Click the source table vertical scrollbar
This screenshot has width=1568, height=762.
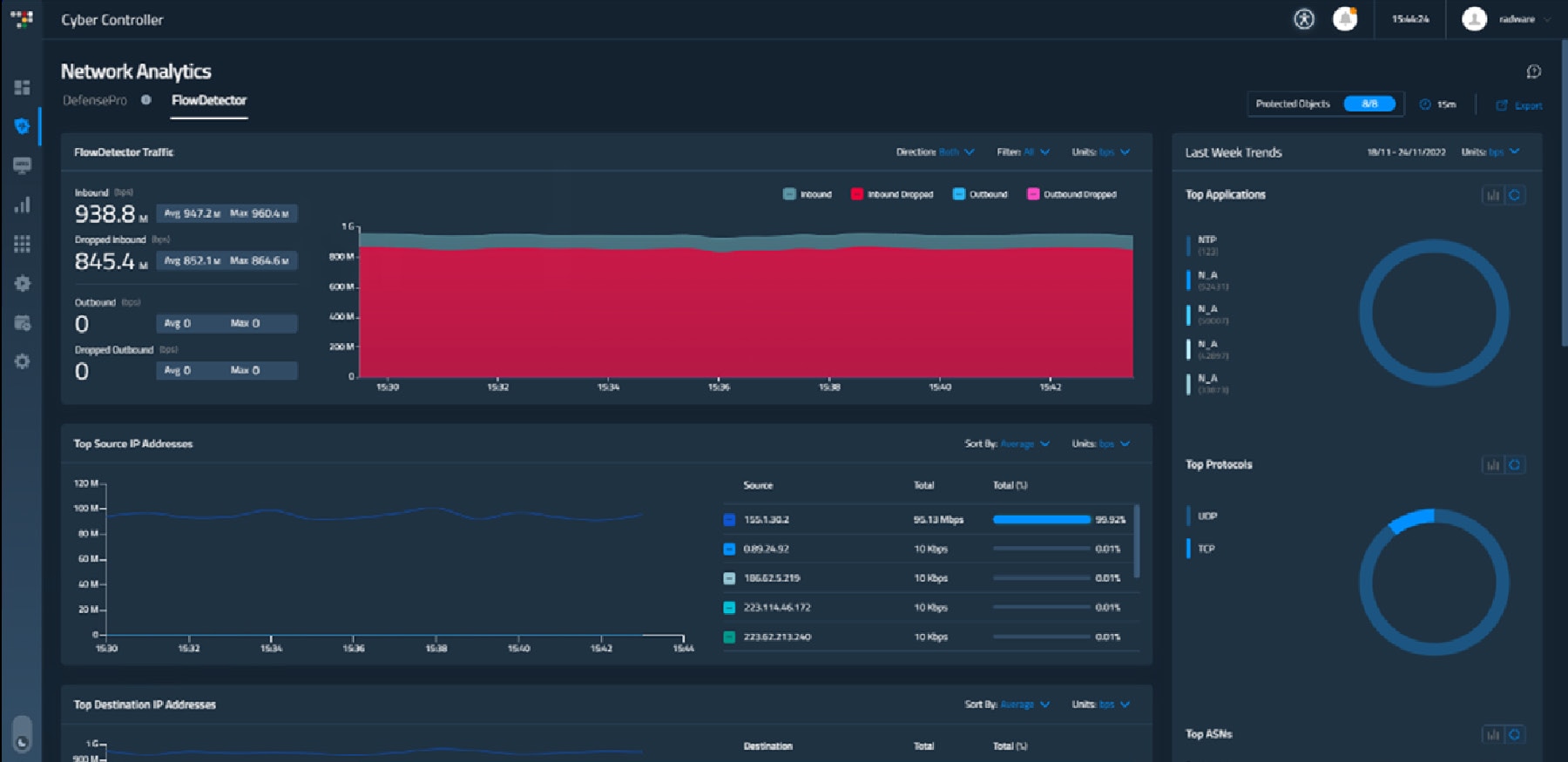click(x=1138, y=542)
